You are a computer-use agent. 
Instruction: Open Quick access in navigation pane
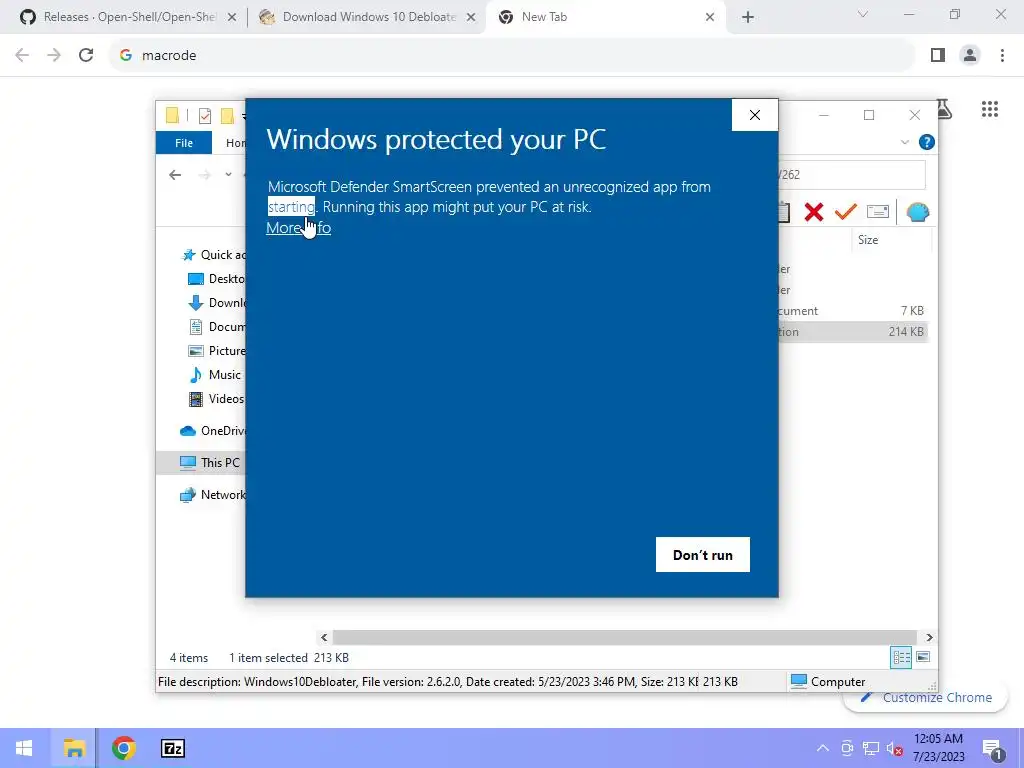coord(216,255)
